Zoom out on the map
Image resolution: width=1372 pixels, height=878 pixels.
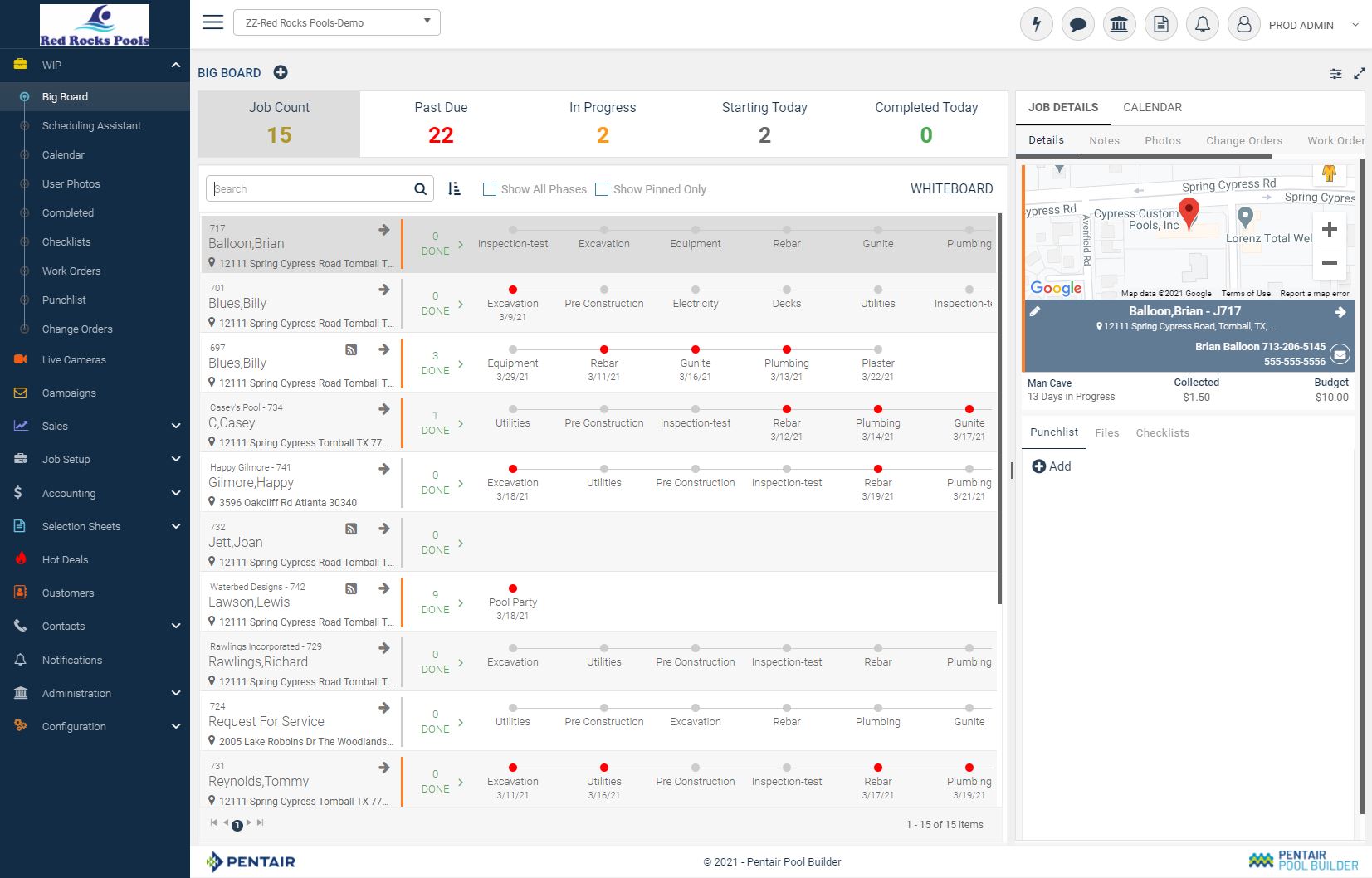[x=1329, y=263]
